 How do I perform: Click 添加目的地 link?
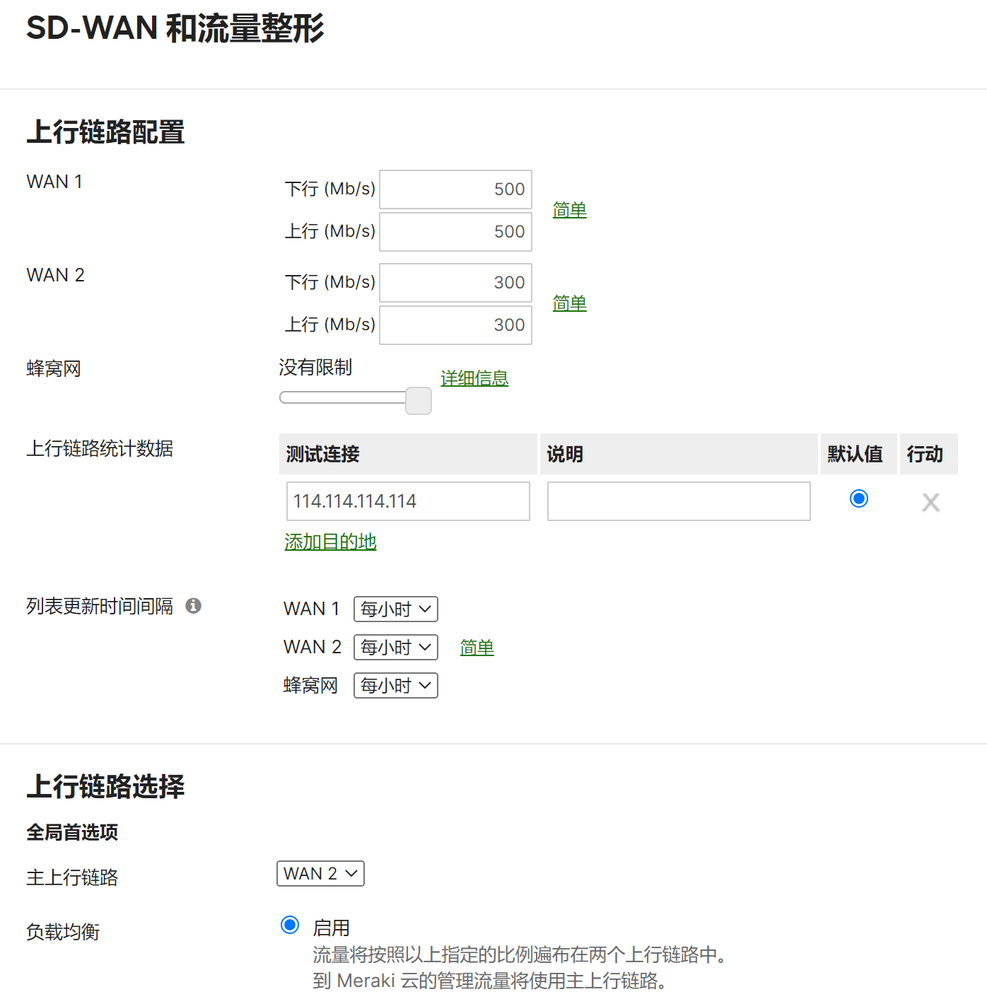pos(331,542)
